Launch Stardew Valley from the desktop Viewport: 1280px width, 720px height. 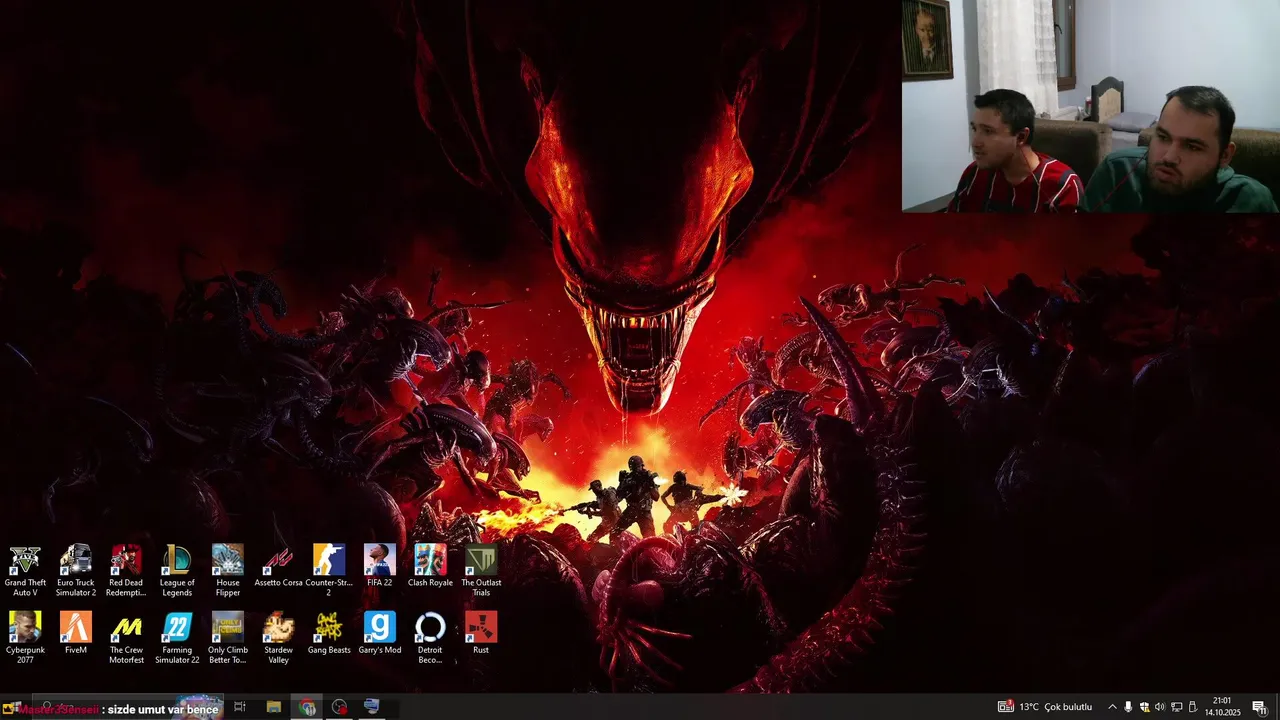click(278, 638)
